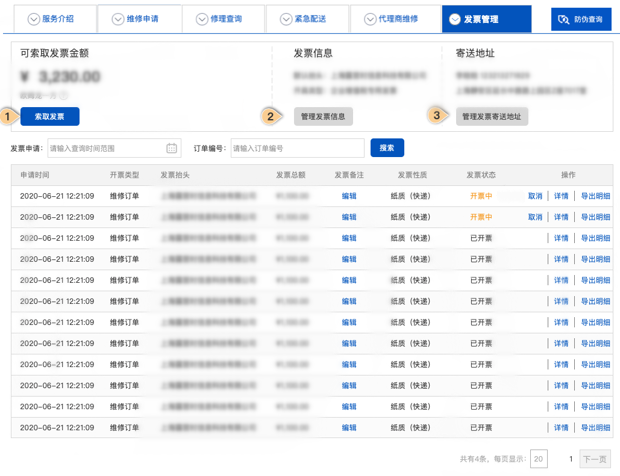The width and height of the screenshot is (620, 476).
Task: Click the chevron icon on 代理商维修 tab
Action: pyautogui.click(x=371, y=19)
